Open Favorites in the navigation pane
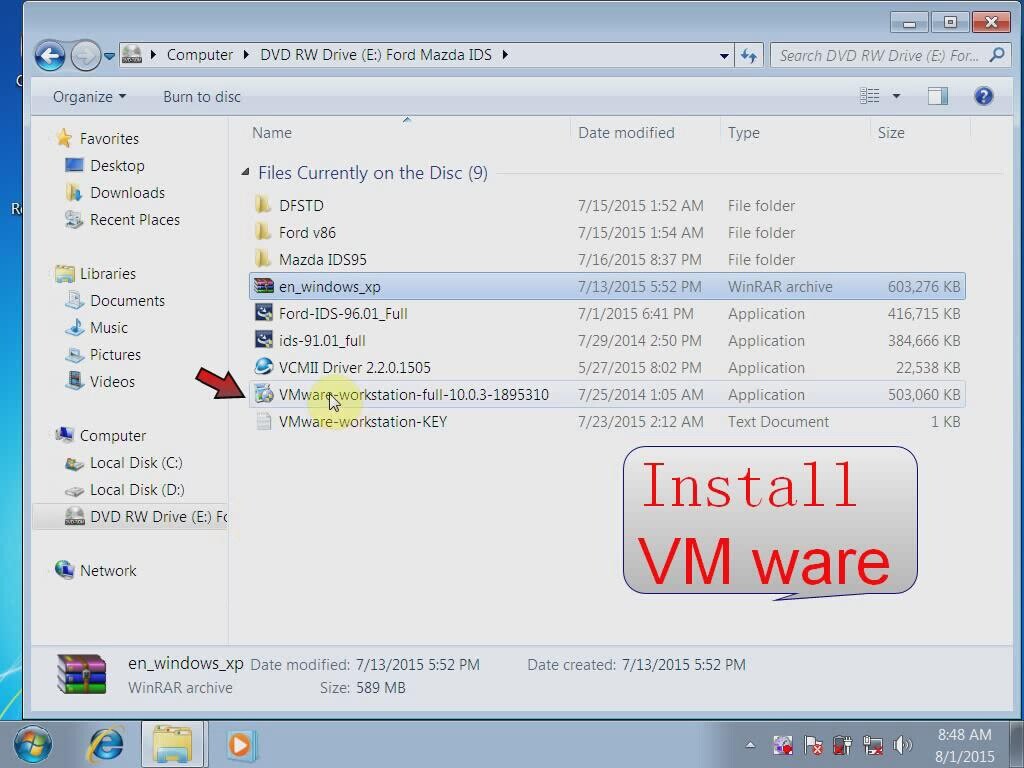 point(109,138)
